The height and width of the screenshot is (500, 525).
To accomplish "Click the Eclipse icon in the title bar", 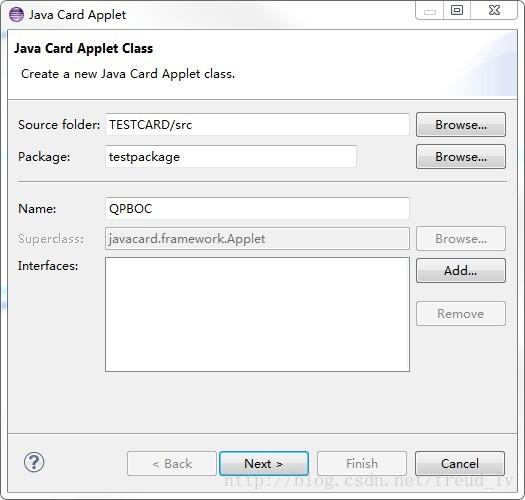I will coord(16,15).
